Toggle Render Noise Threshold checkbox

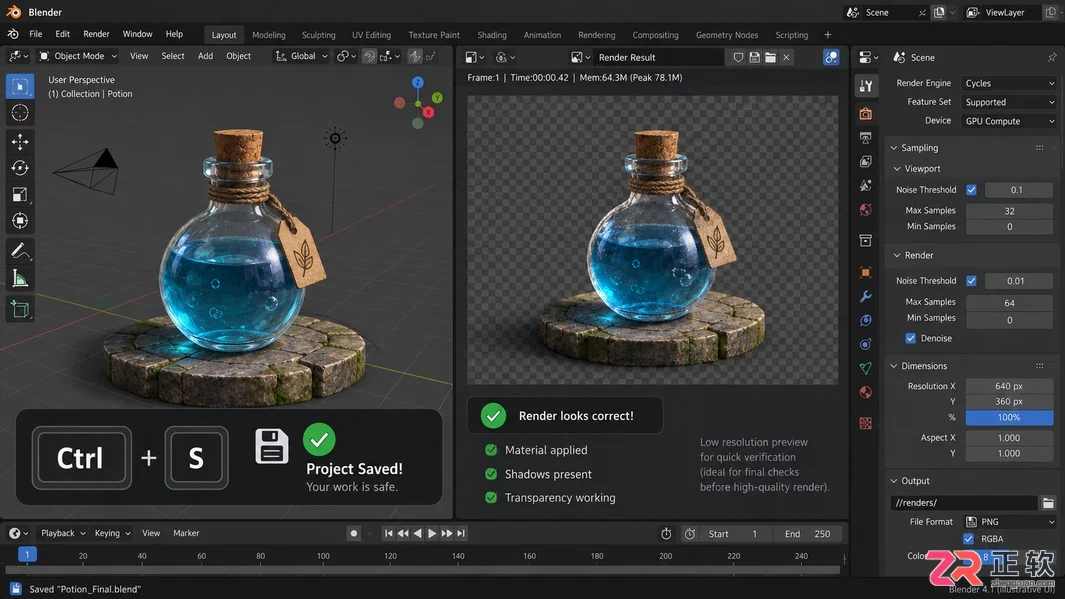(971, 280)
